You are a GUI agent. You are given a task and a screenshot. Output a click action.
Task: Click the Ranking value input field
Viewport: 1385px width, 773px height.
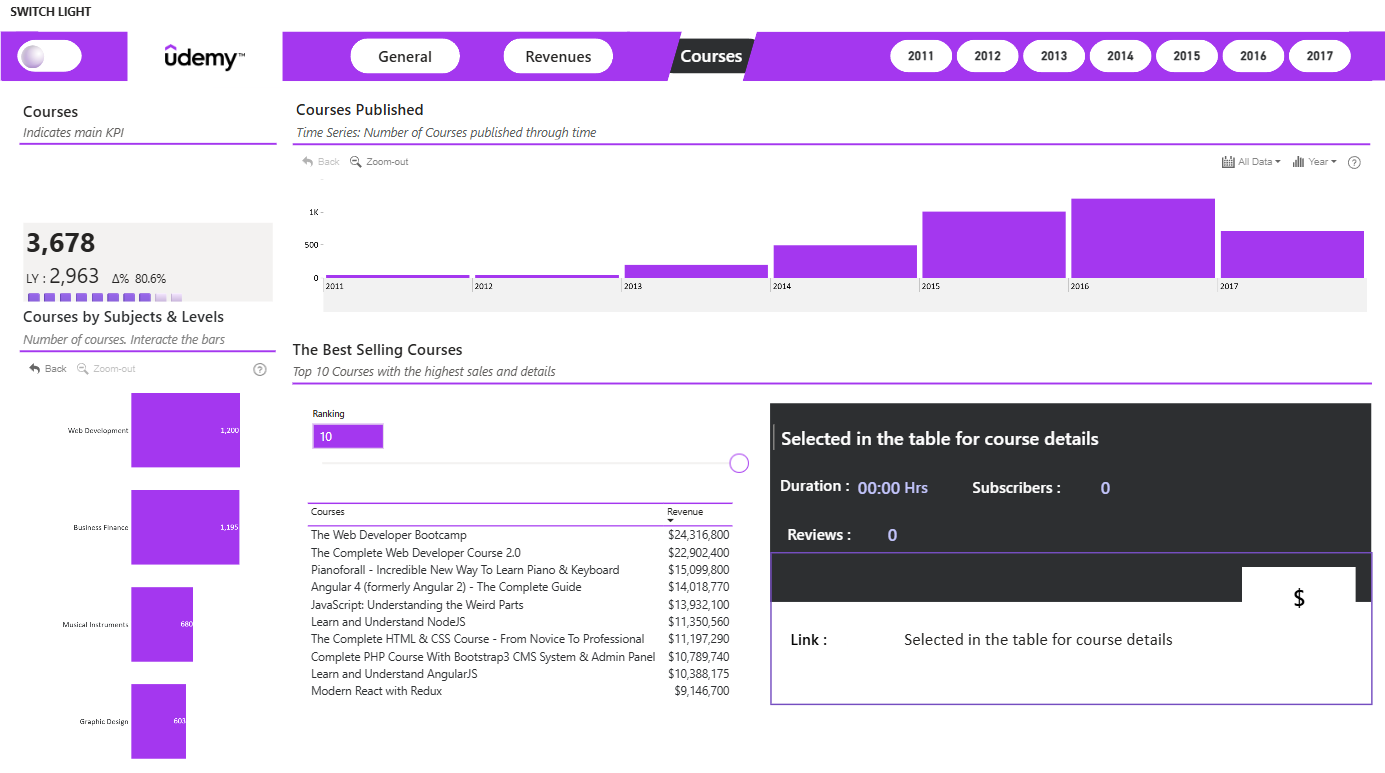tap(348, 436)
